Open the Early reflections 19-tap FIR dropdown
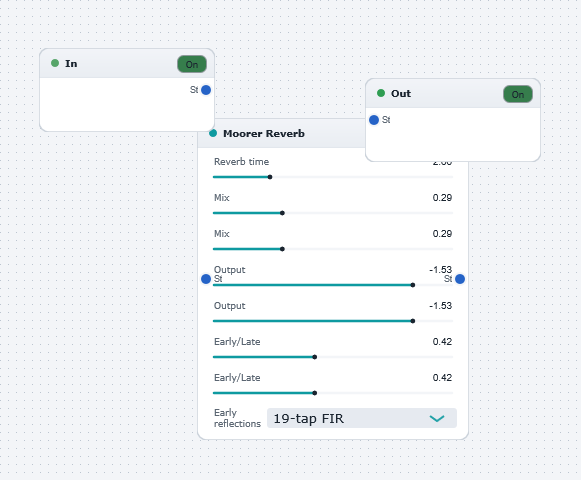Screen dimensions: 581x480 tap(362, 418)
